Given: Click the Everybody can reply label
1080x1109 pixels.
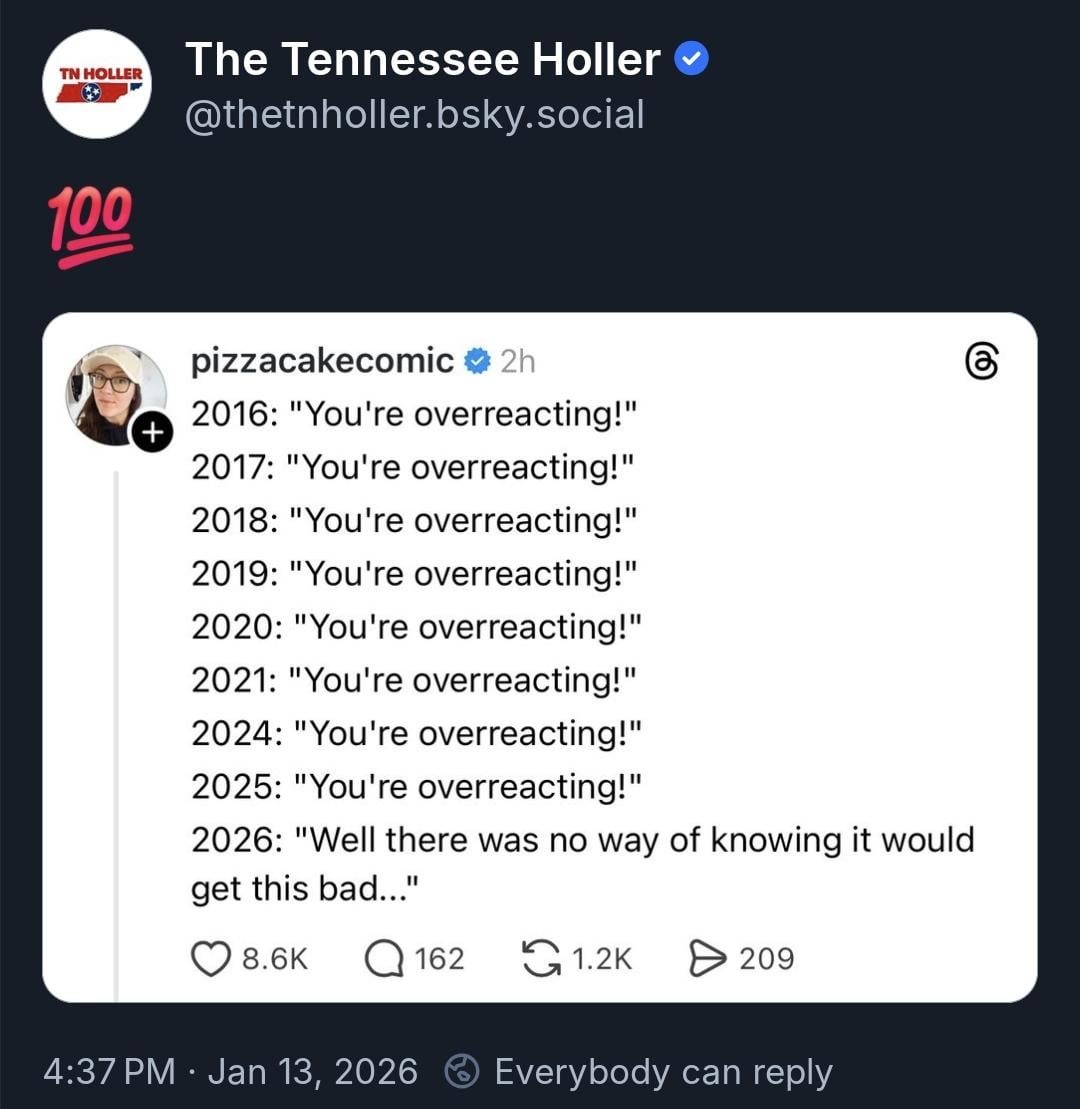Looking at the screenshot, I should click(x=663, y=1072).
